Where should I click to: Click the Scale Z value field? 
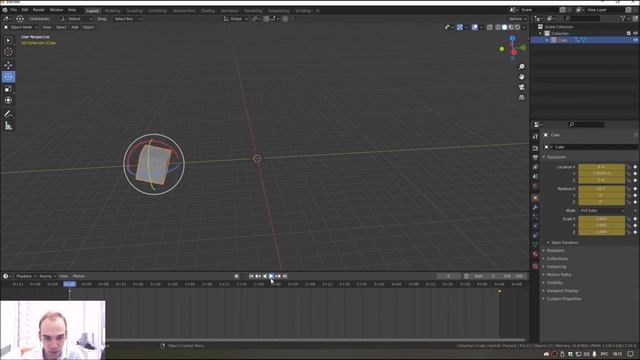(602, 232)
